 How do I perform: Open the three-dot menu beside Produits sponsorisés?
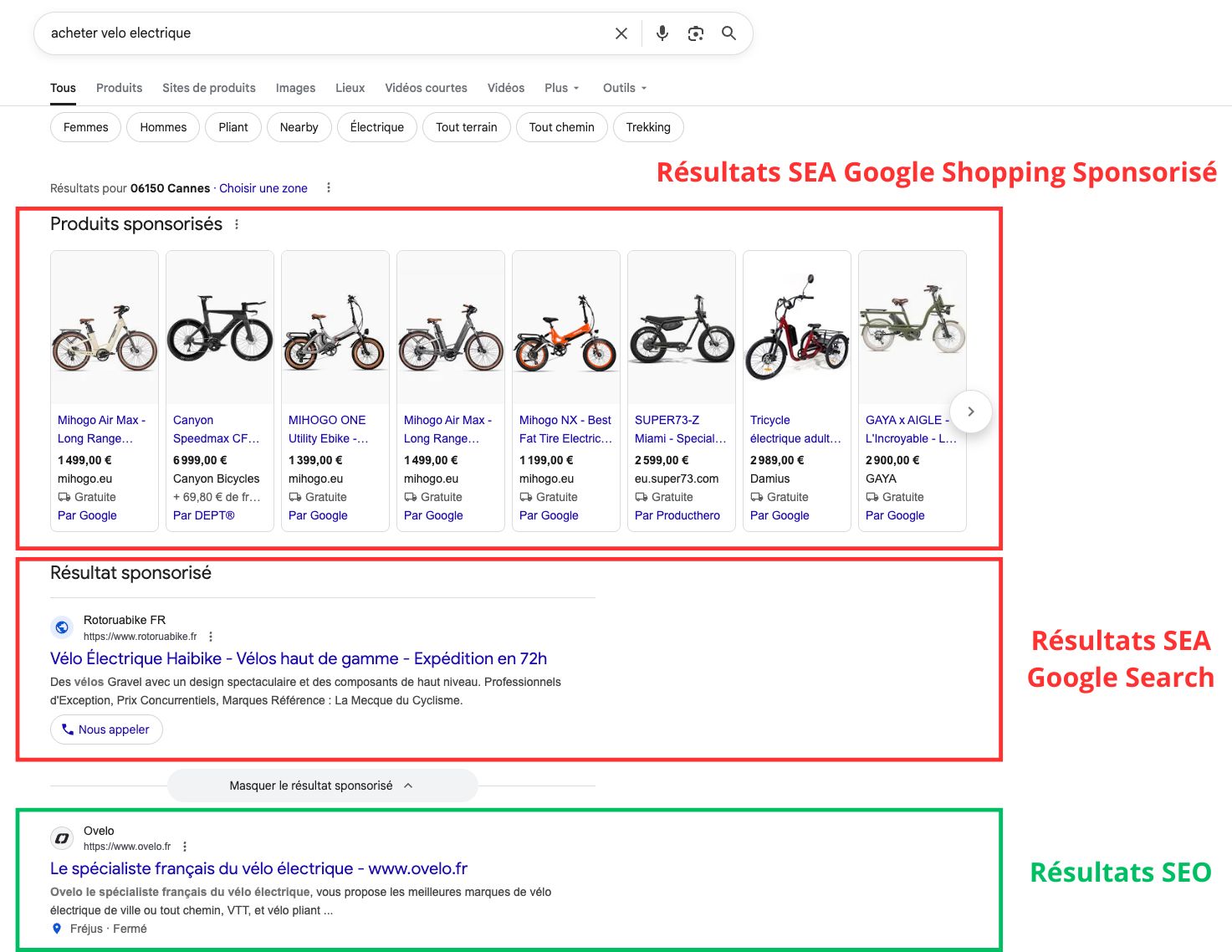click(x=238, y=224)
